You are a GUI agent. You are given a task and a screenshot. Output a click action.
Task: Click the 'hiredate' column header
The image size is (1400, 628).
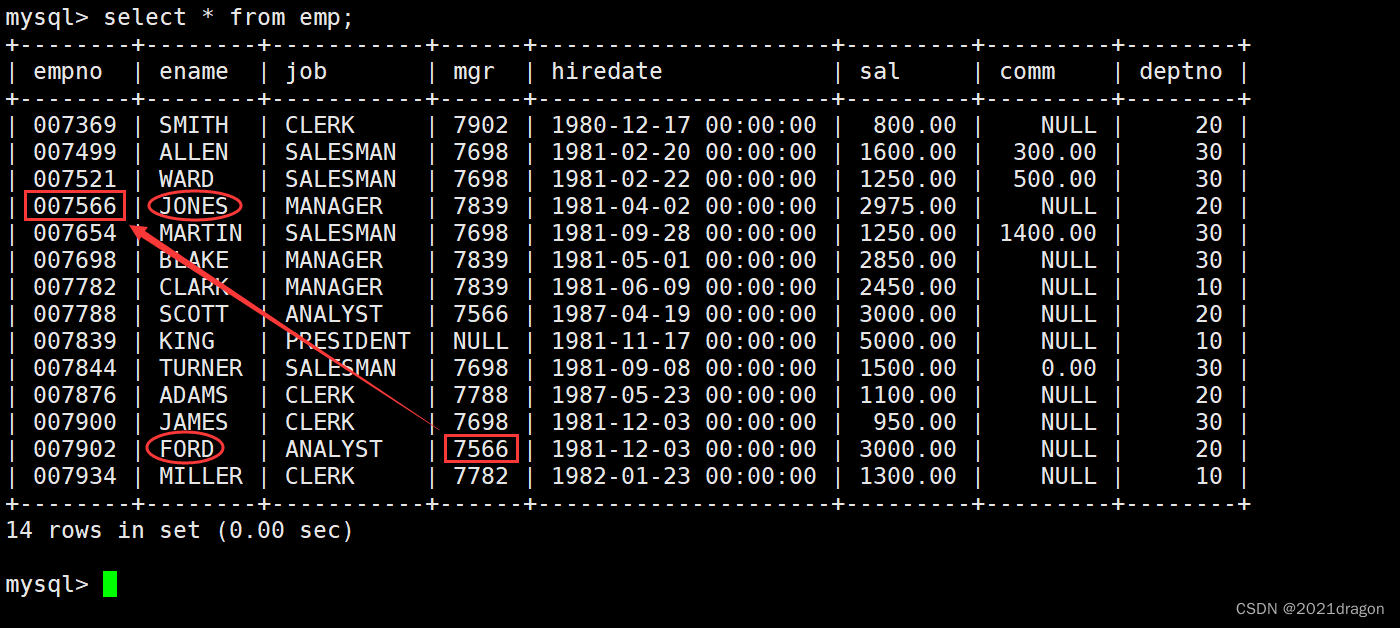tap(607, 71)
